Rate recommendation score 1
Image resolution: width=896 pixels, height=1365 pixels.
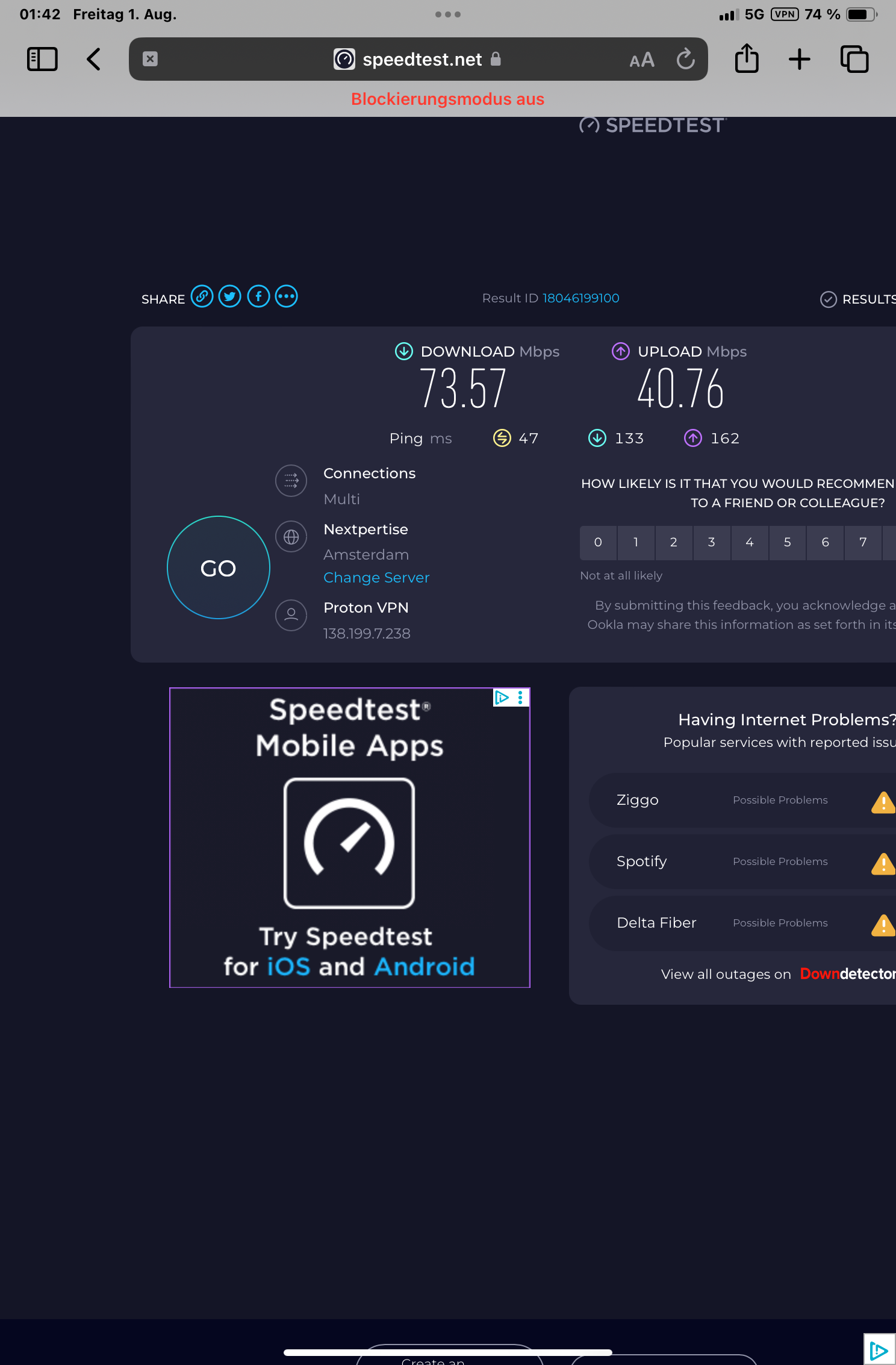coord(636,542)
